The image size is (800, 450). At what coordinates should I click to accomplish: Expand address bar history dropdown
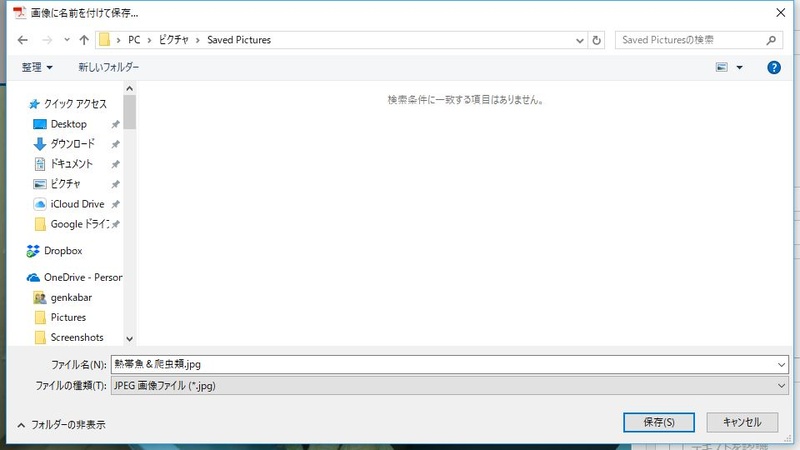click(580, 40)
